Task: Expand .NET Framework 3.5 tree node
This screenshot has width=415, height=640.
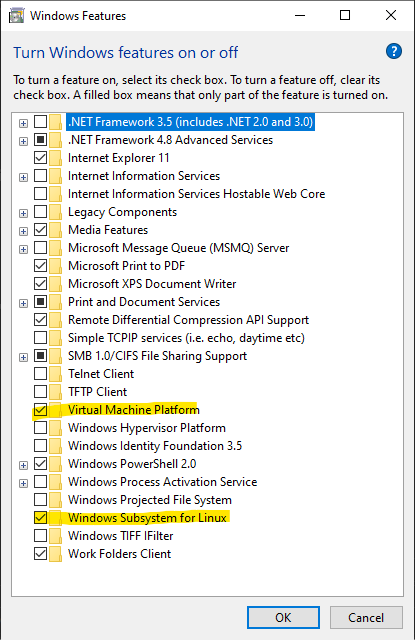Action: point(24,123)
